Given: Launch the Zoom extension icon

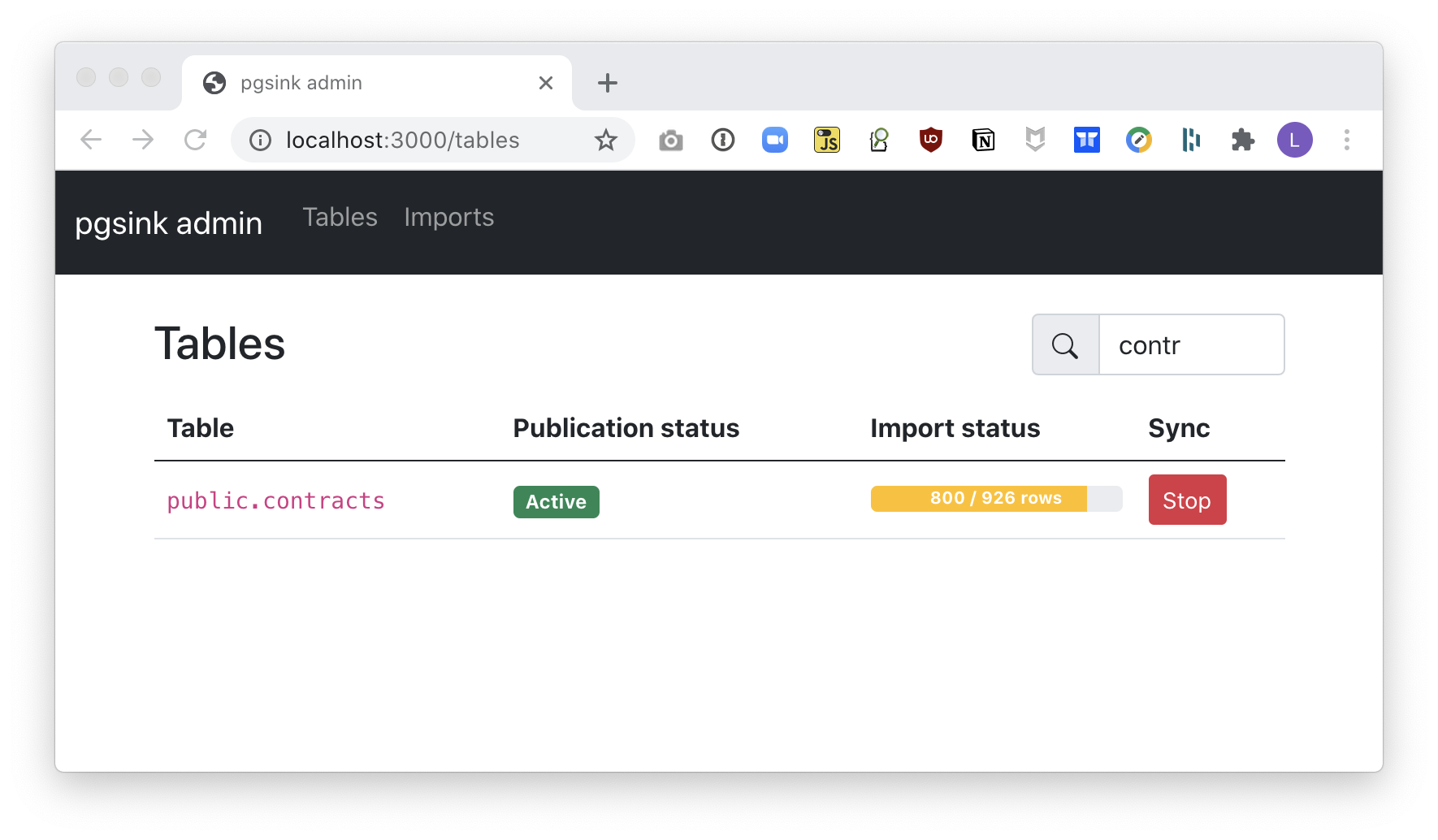Looking at the screenshot, I should (774, 140).
